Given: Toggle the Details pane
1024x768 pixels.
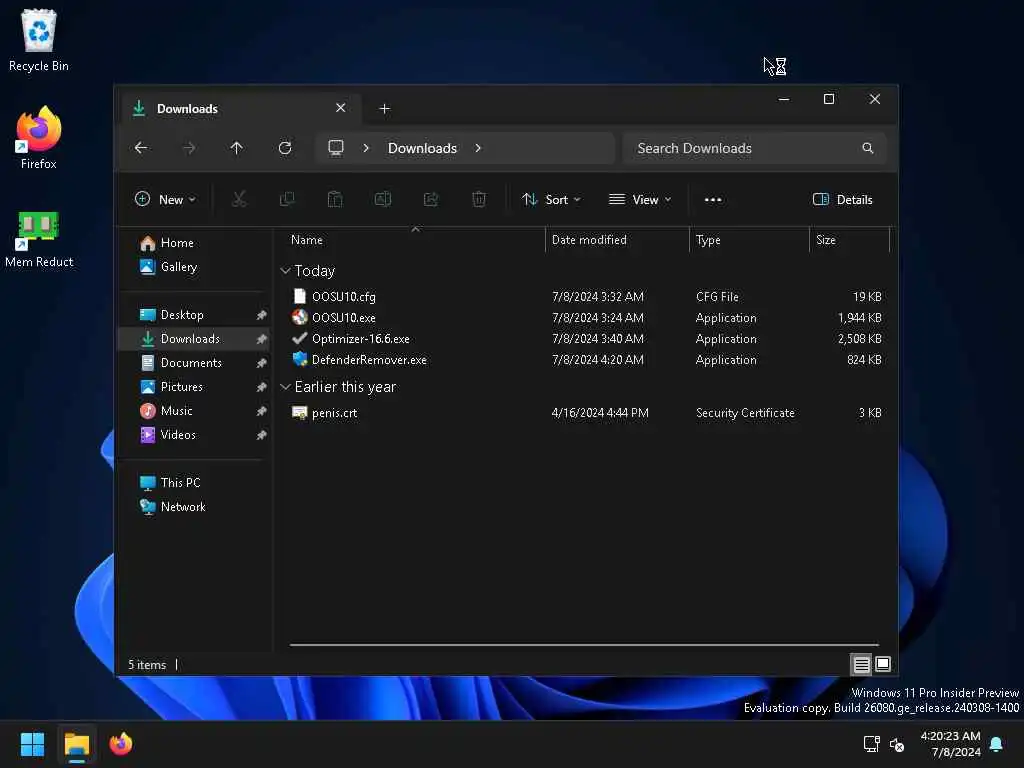Looking at the screenshot, I should click(842, 199).
